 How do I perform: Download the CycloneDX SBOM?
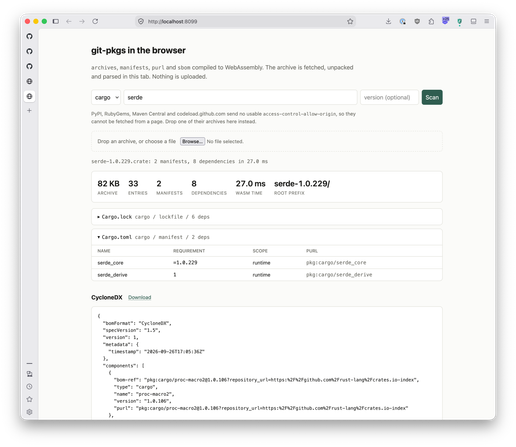click(x=140, y=297)
